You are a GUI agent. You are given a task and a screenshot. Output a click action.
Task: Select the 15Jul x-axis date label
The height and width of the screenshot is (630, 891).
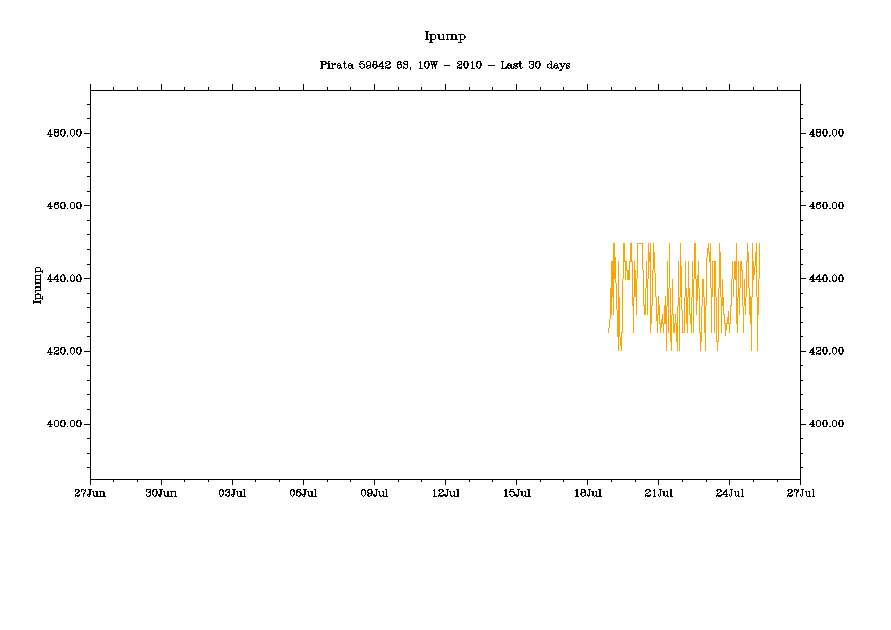tap(516, 493)
